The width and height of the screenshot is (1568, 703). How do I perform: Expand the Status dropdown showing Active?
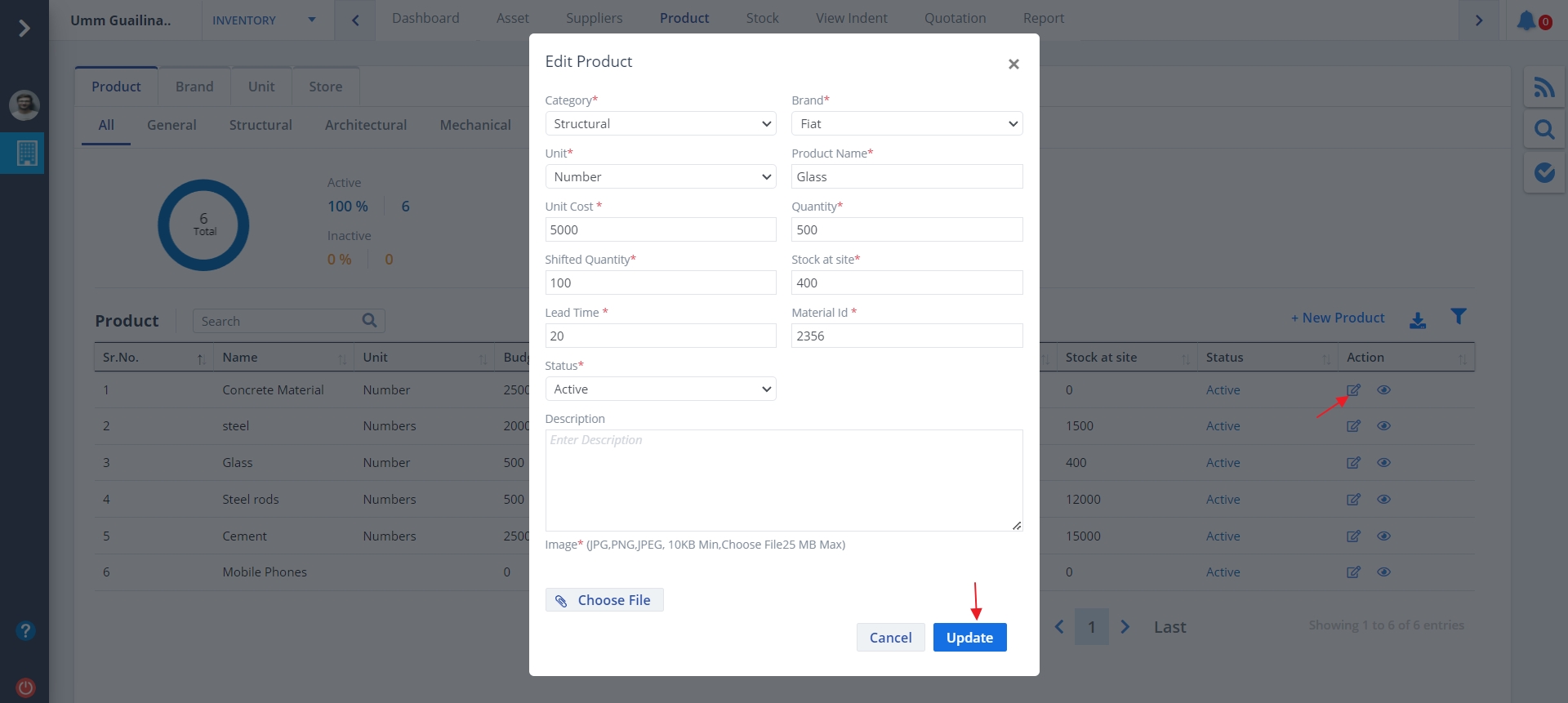point(660,389)
